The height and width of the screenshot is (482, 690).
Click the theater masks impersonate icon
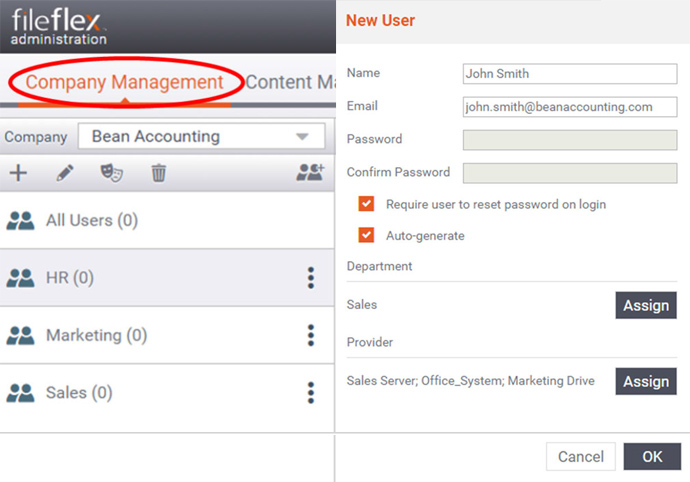111,173
